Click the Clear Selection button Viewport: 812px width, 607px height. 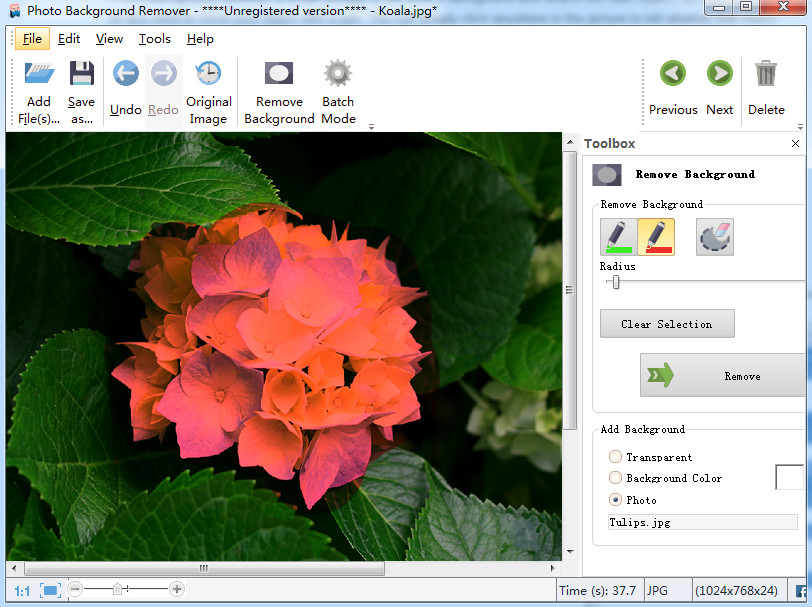[x=667, y=324]
